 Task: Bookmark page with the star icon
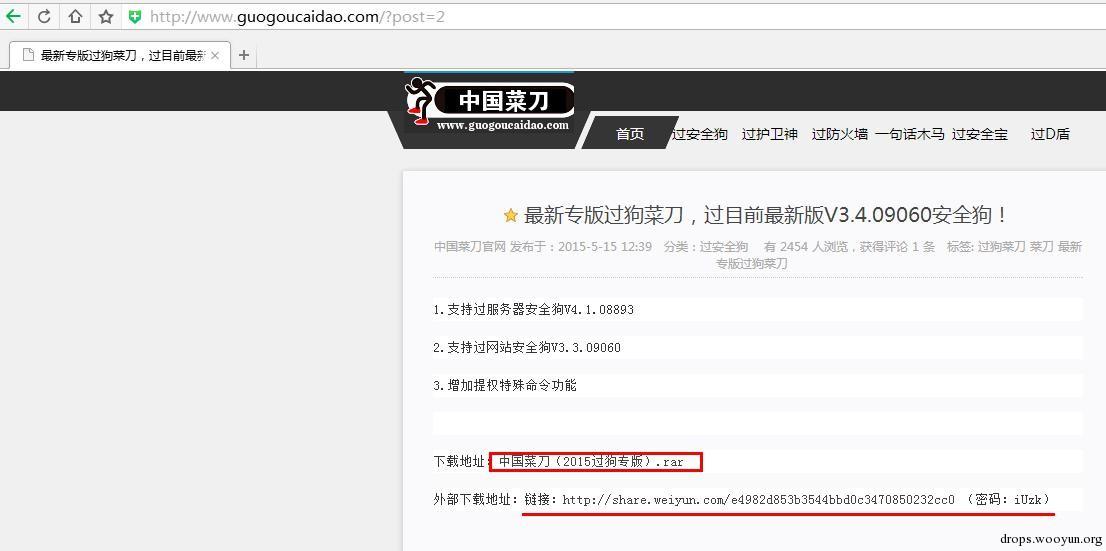tap(106, 16)
